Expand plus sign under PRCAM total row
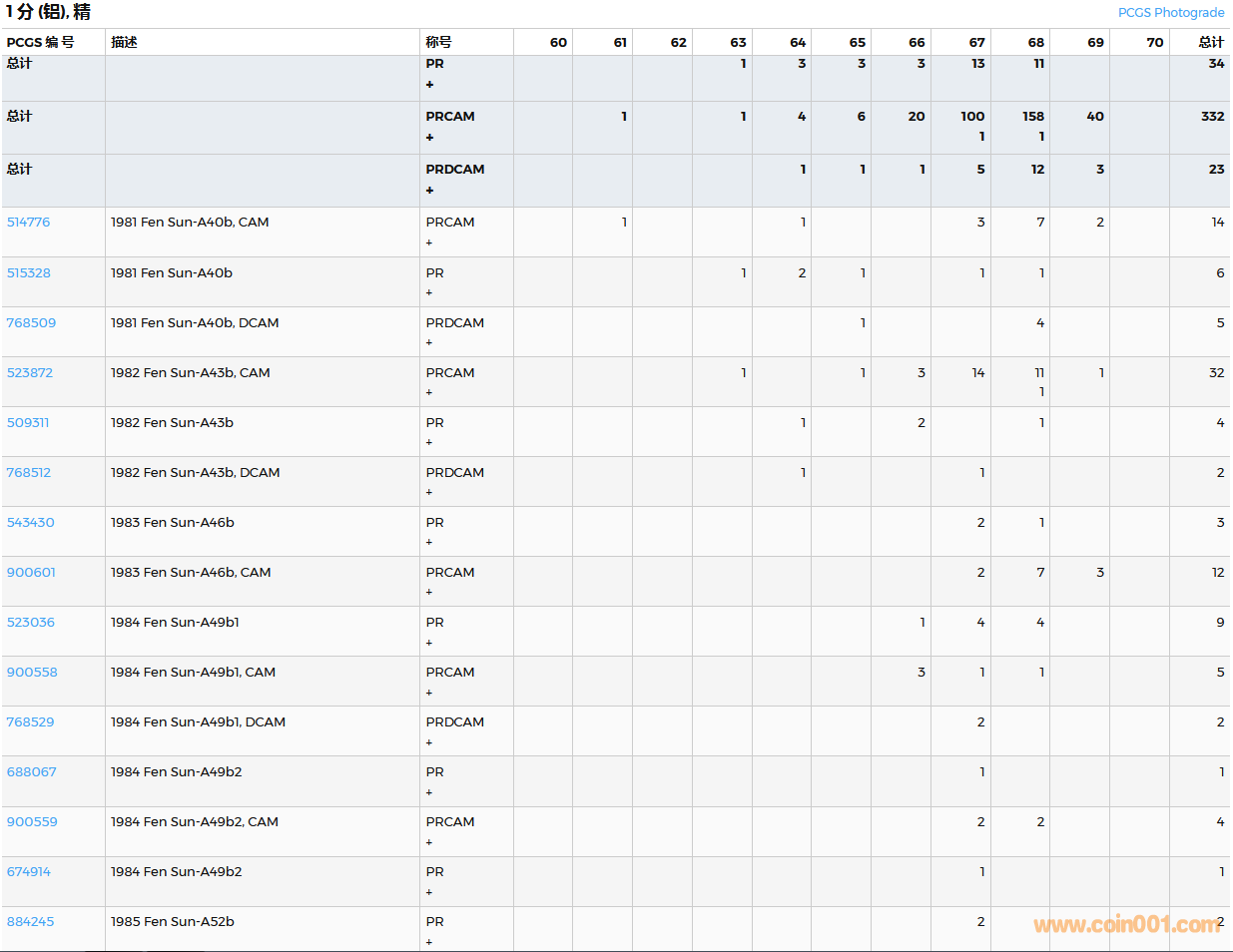Screen dimensions: 1233x952 [x=429, y=138]
